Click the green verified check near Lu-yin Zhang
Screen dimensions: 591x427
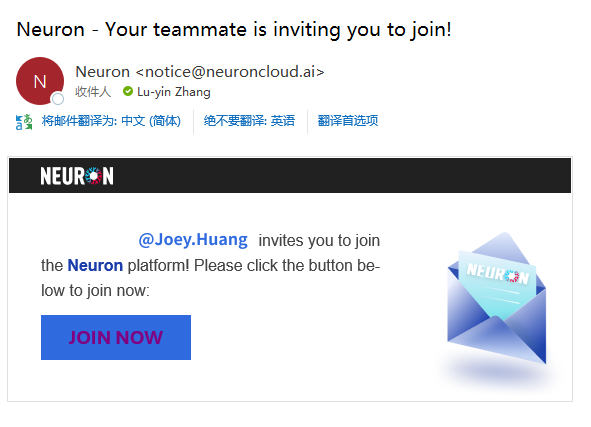[x=128, y=91]
